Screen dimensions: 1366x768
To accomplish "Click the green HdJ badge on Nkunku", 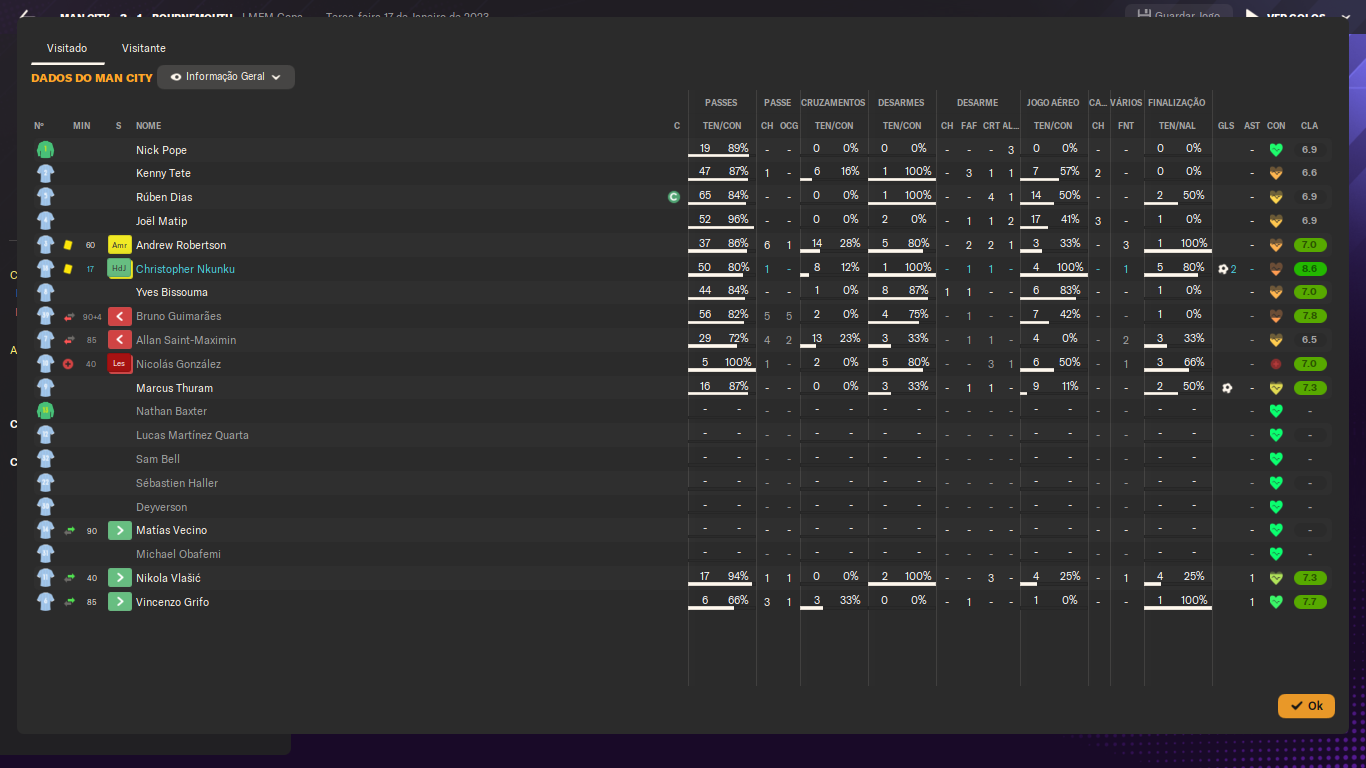I will [x=120, y=269].
